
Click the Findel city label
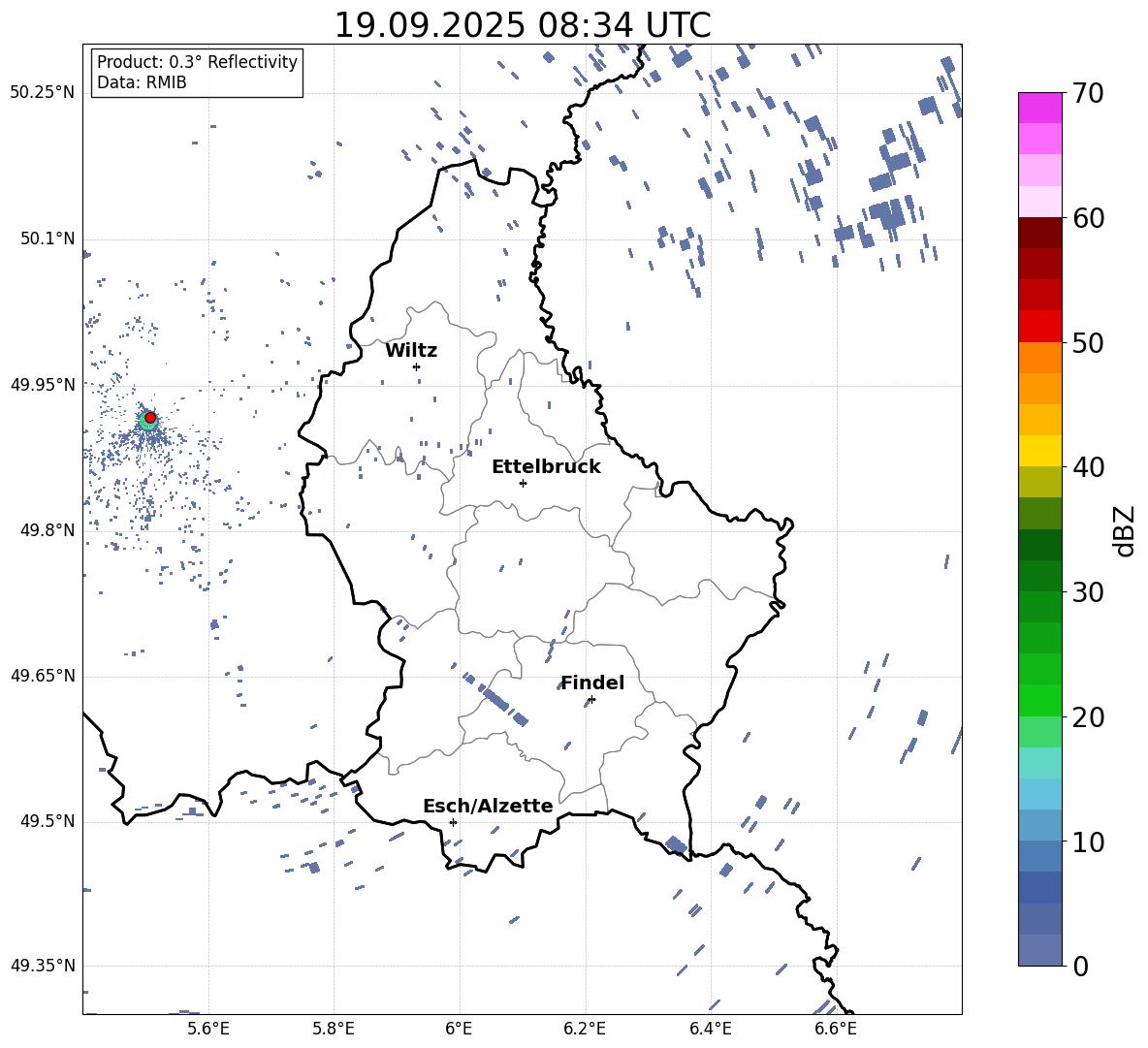click(x=592, y=683)
